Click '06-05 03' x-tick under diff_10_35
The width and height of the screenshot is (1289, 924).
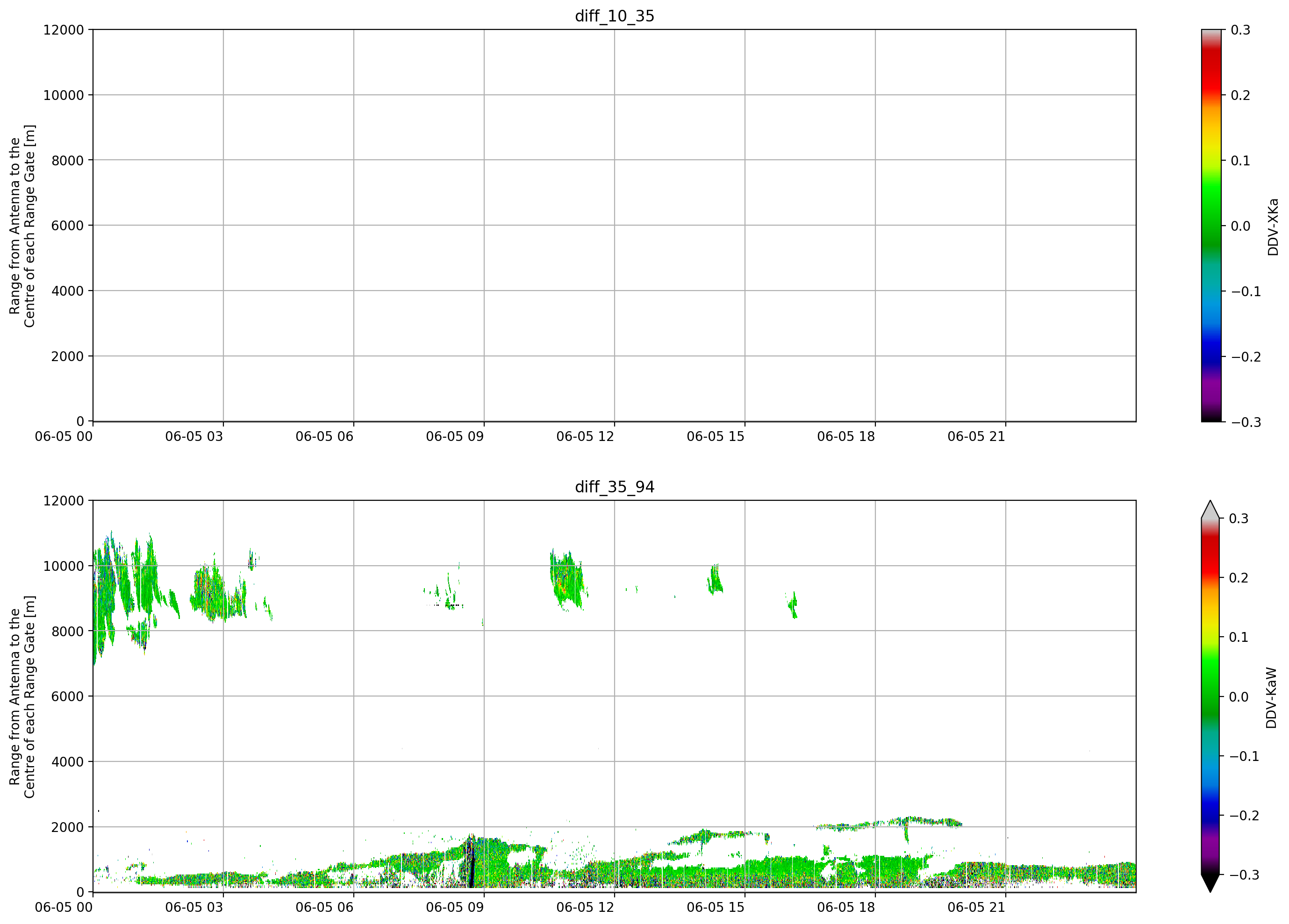point(194,437)
